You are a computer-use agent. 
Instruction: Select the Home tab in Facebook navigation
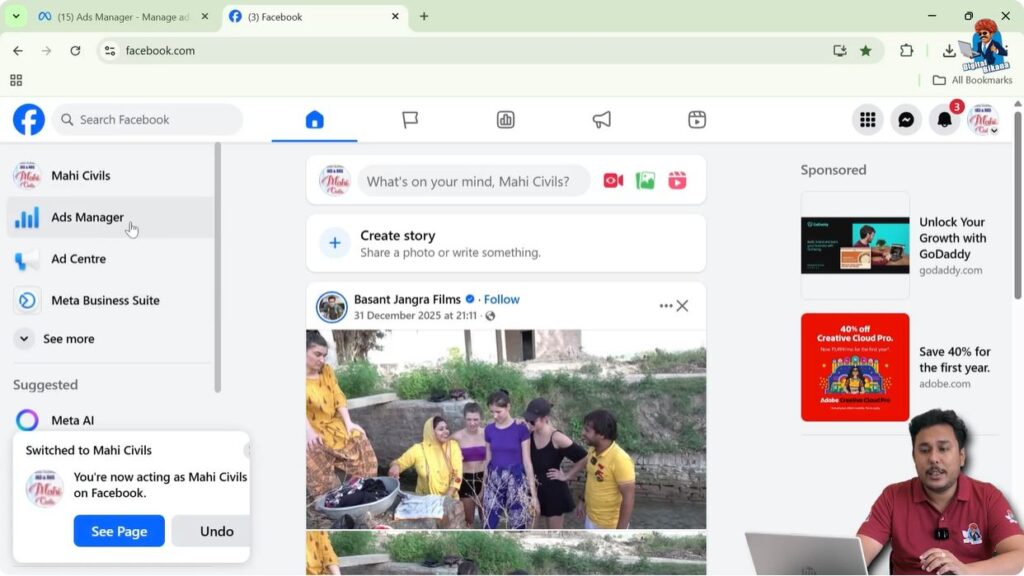click(315, 118)
